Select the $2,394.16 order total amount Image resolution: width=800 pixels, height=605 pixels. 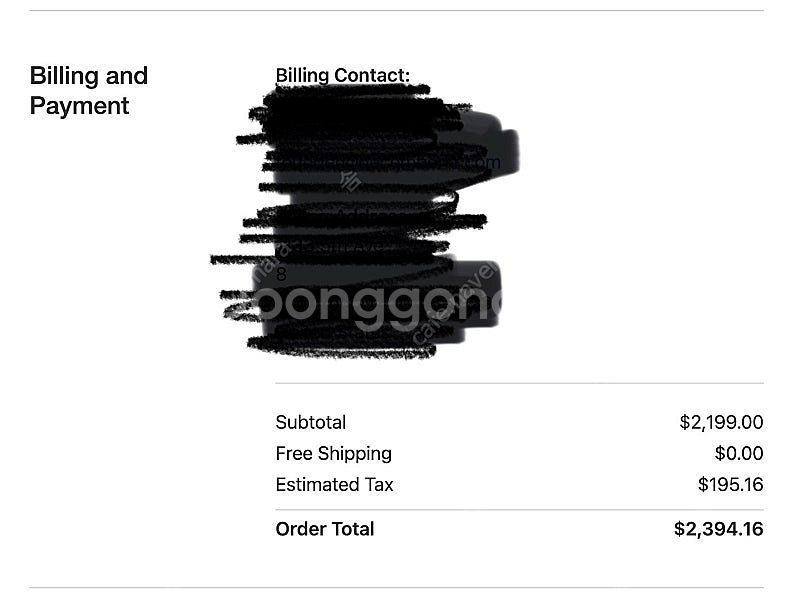tap(718, 529)
